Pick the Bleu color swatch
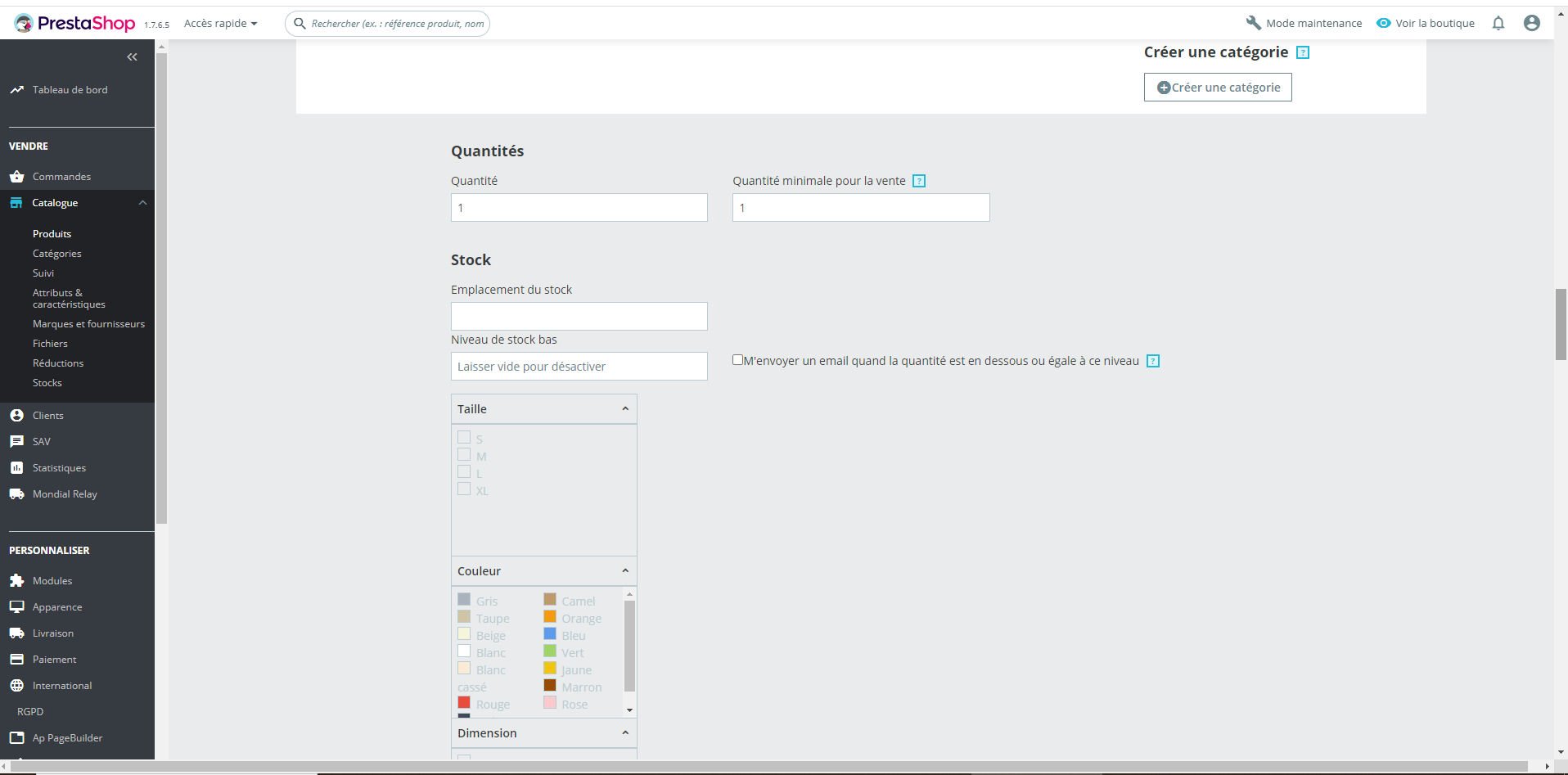The image size is (1568, 775). (x=550, y=633)
